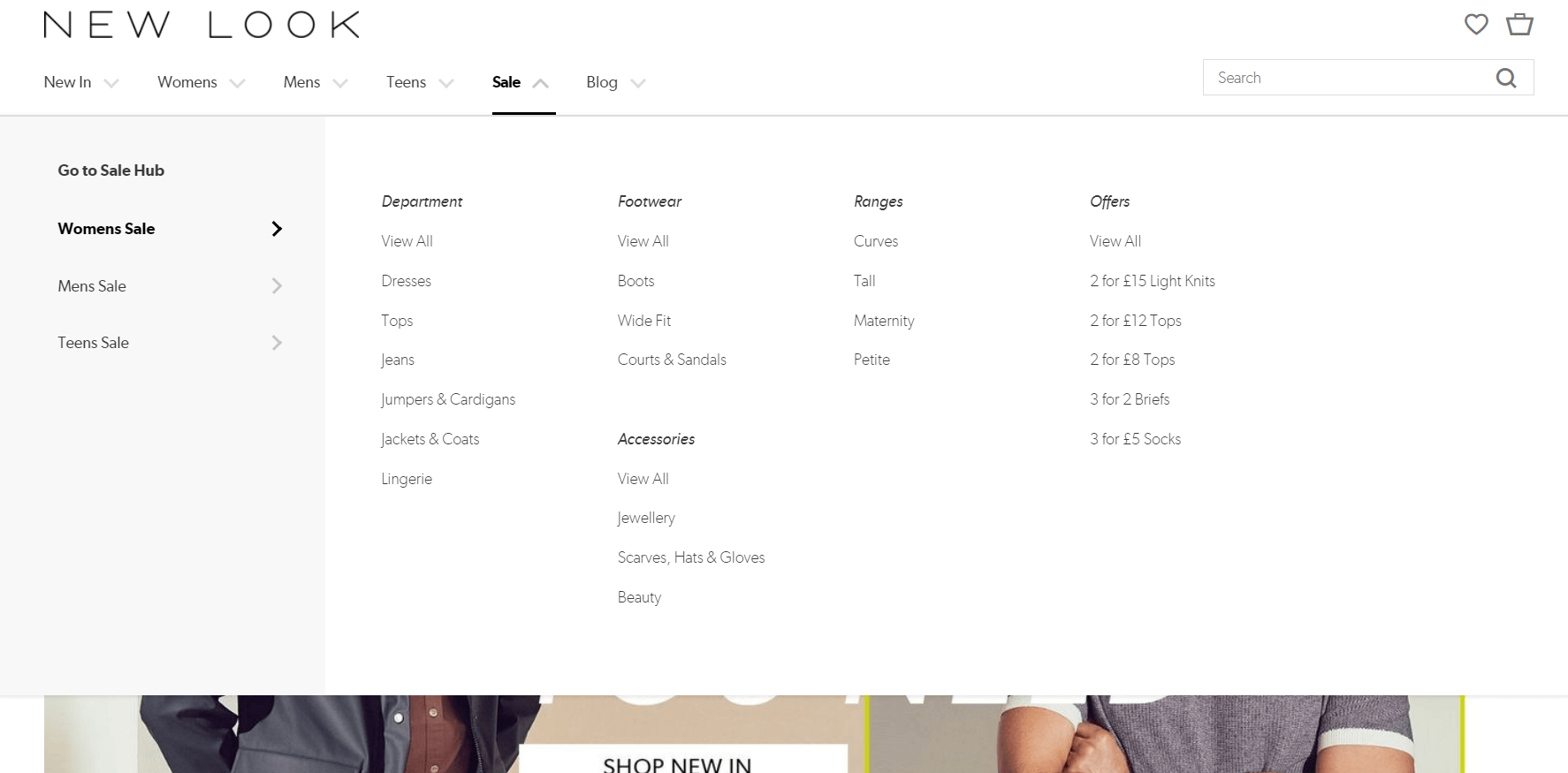Go to Sale Hub link
Viewport: 1568px width, 773px height.
point(111,171)
